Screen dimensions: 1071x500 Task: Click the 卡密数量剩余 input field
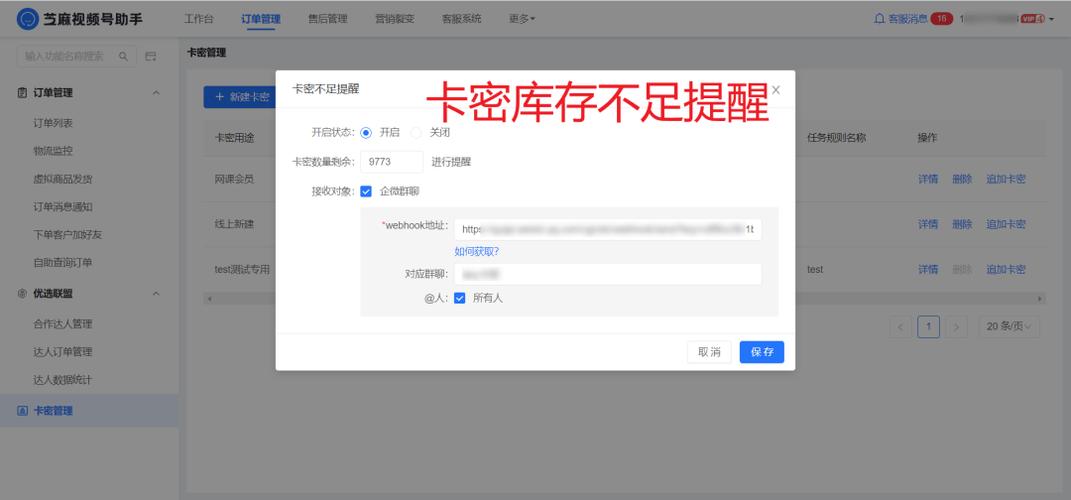(391, 162)
